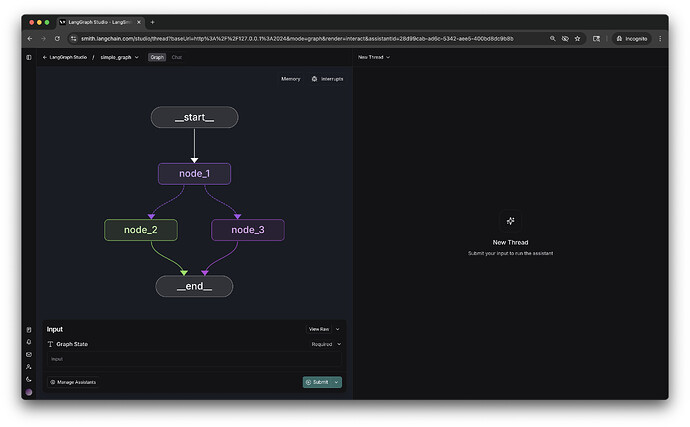Reload the page in the browser
The height and width of the screenshot is (427, 690).
pyautogui.click(x=57, y=38)
